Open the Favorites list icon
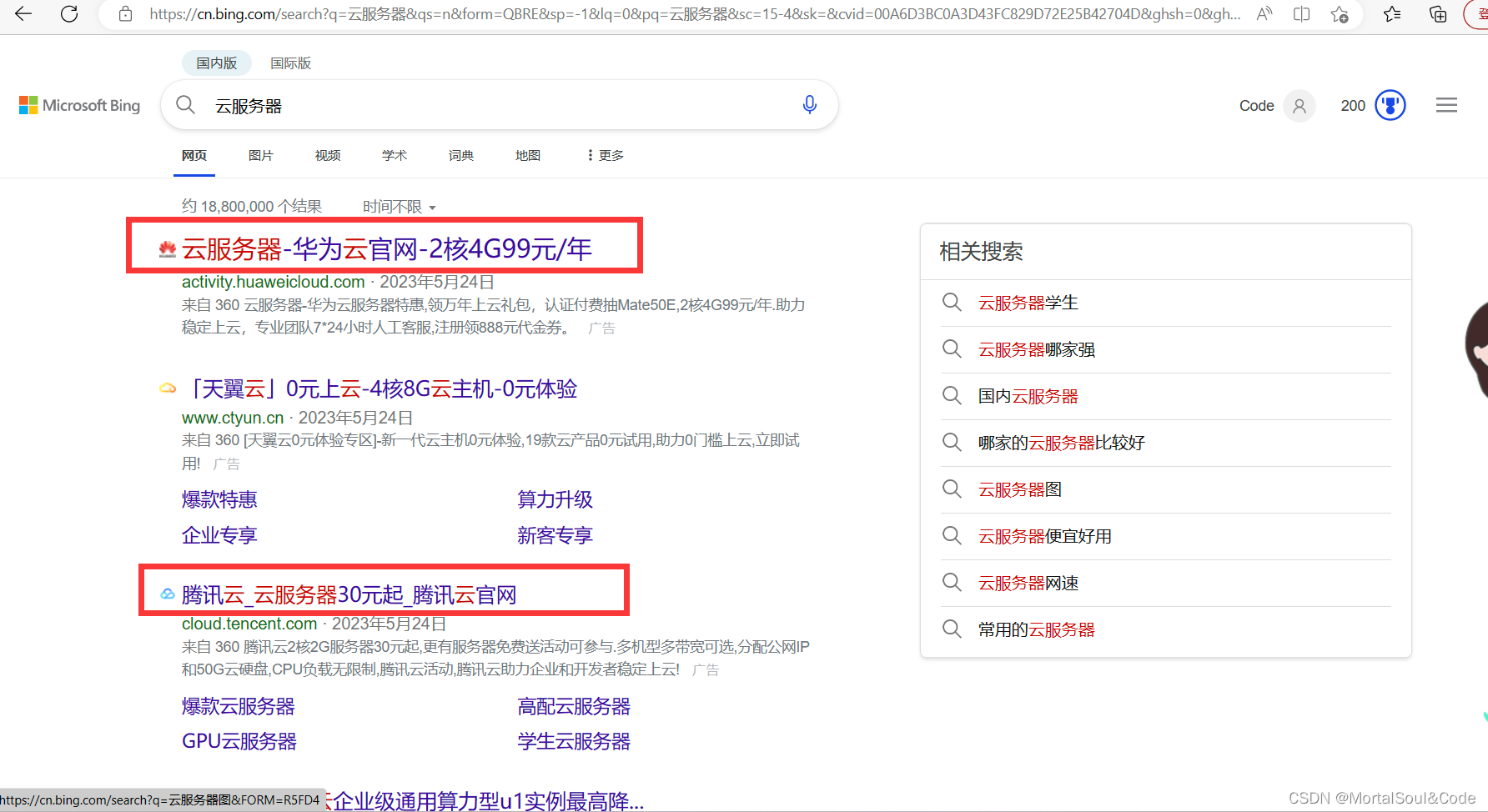Viewport: 1488px width, 812px height. [1392, 14]
